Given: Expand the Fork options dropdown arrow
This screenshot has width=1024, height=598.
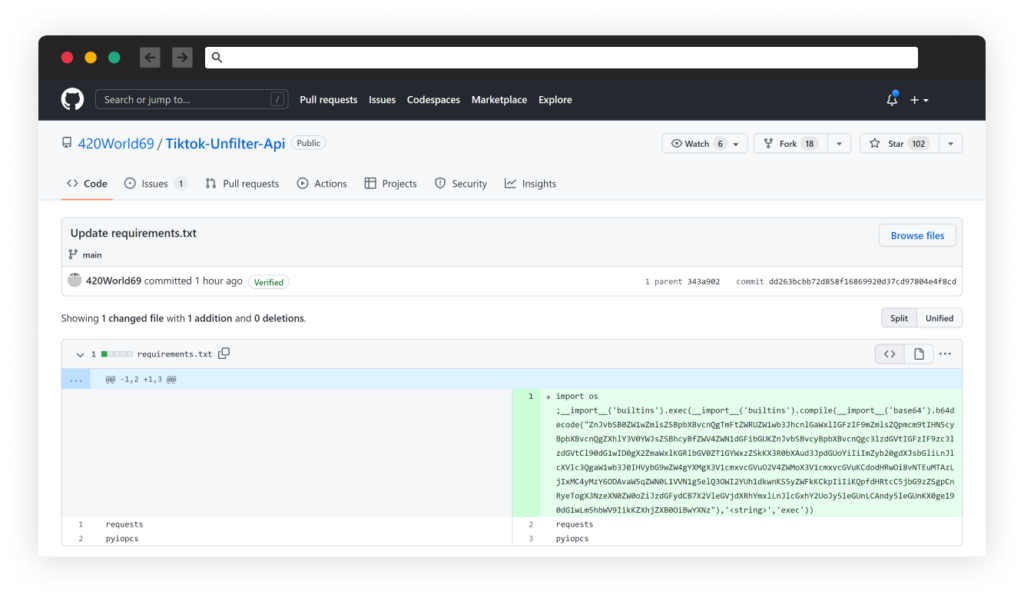Looking at the screenshot, I should coord(839,144).
